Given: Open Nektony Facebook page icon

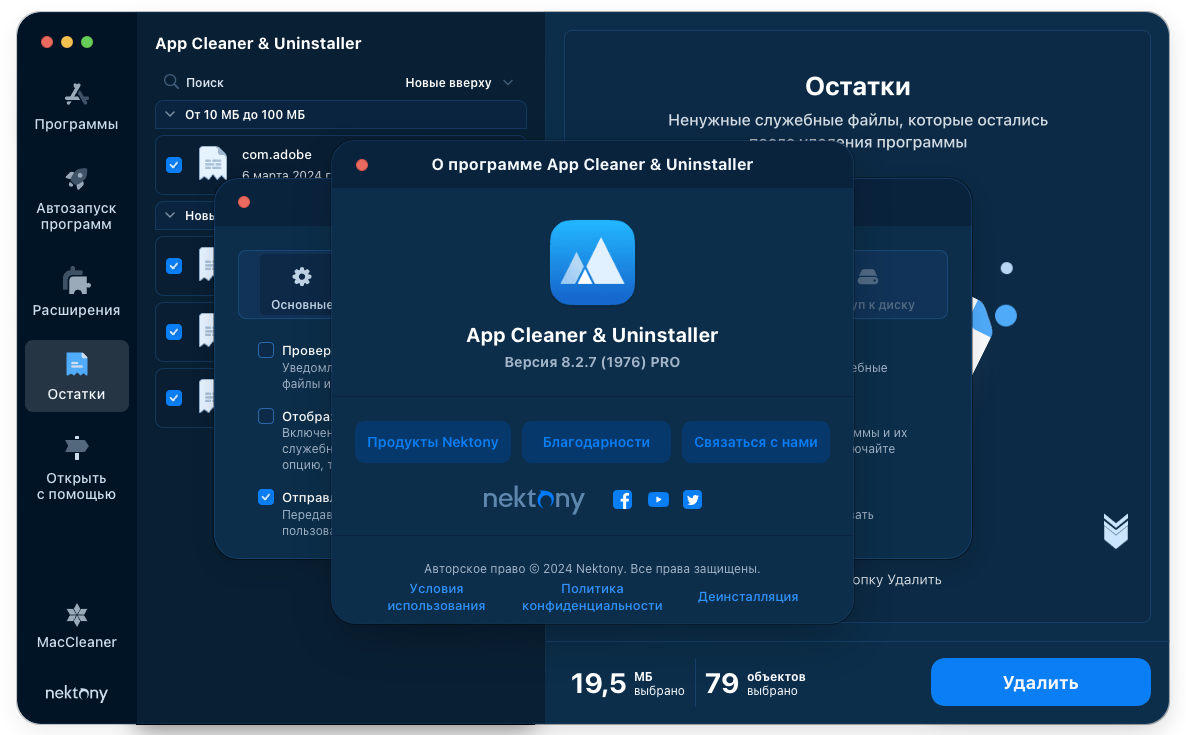Looking at the screenshot, I should click(x=622, y=500).
